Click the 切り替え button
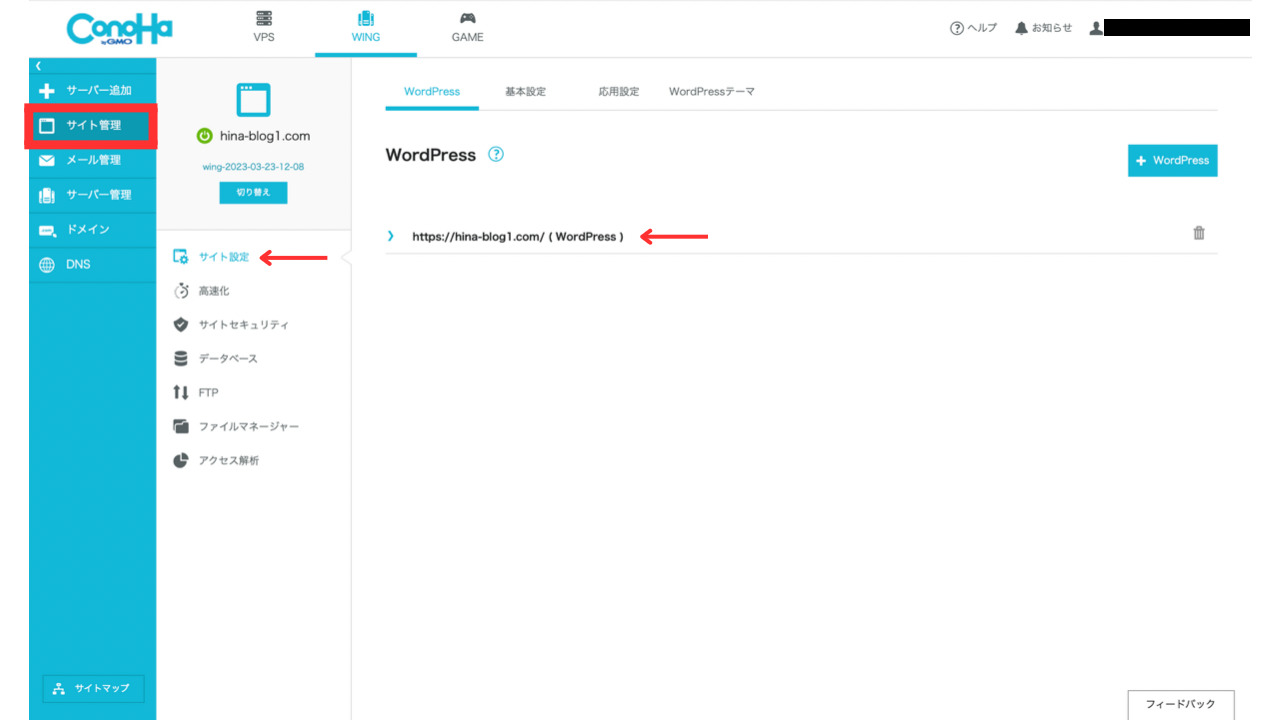 253,192
